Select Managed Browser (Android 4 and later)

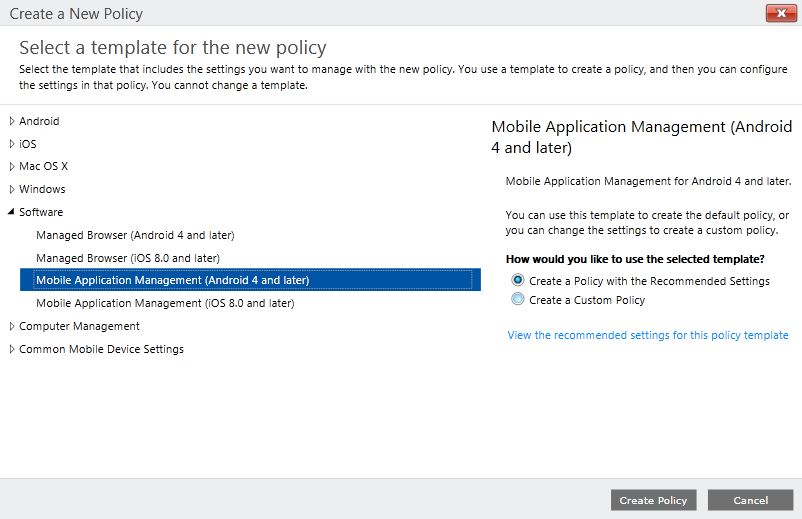pyautogui.click(x=135, y=235)
